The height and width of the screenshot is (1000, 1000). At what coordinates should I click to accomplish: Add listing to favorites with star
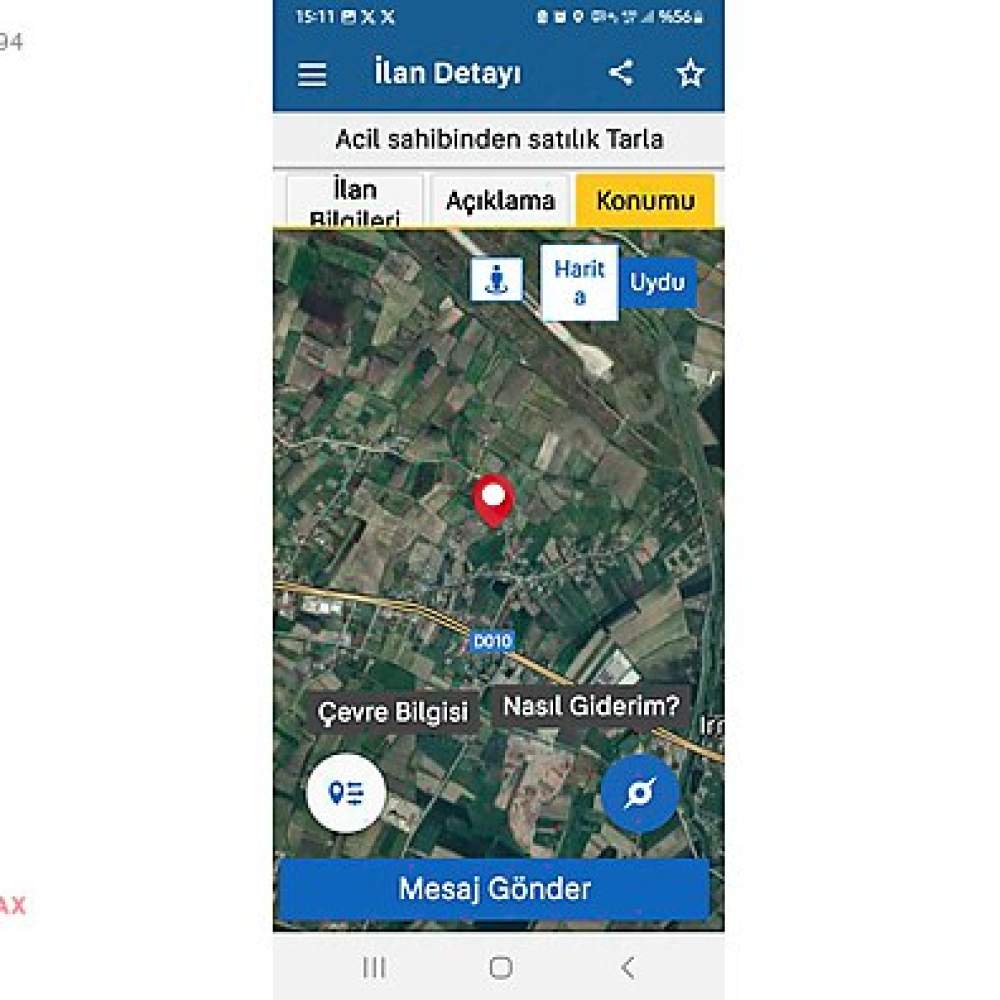click(690, 73)
